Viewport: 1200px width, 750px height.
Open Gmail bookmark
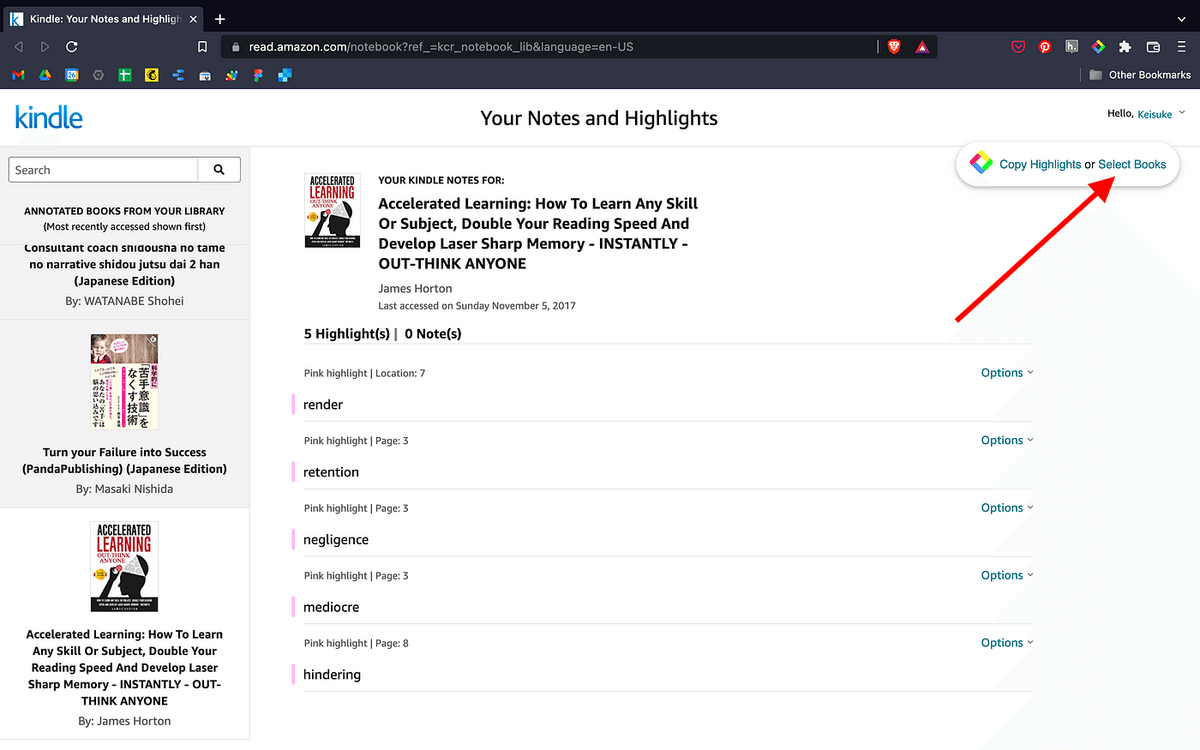tap(18, 75)
